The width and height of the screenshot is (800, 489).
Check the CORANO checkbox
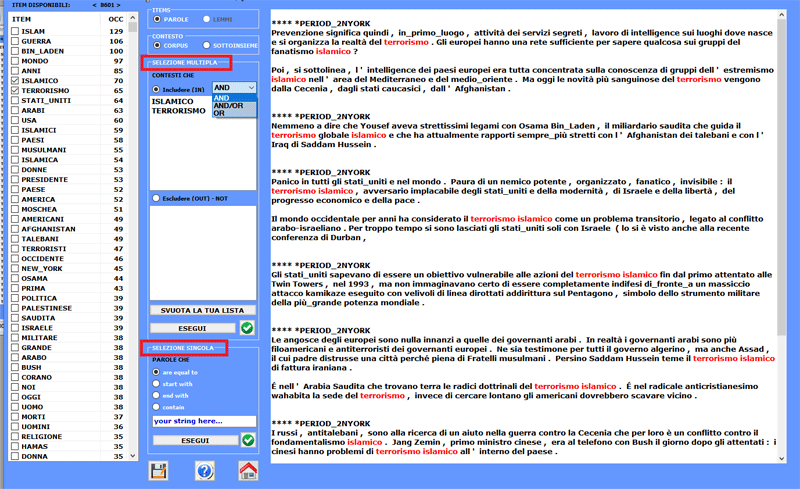[15, 377]
